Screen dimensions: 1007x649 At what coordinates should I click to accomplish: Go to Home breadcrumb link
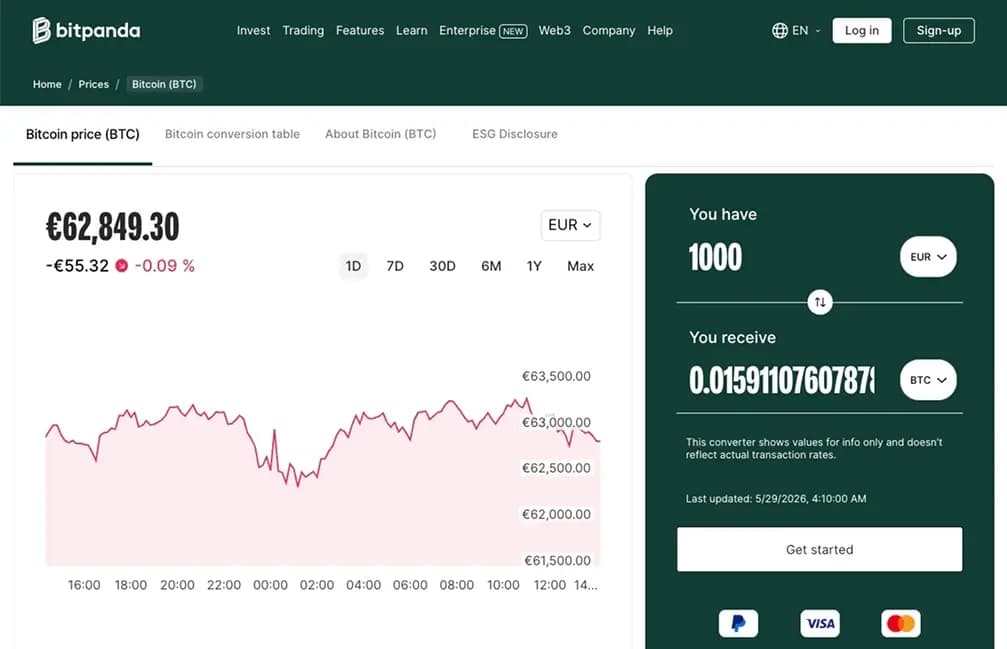tap(47, 84)
